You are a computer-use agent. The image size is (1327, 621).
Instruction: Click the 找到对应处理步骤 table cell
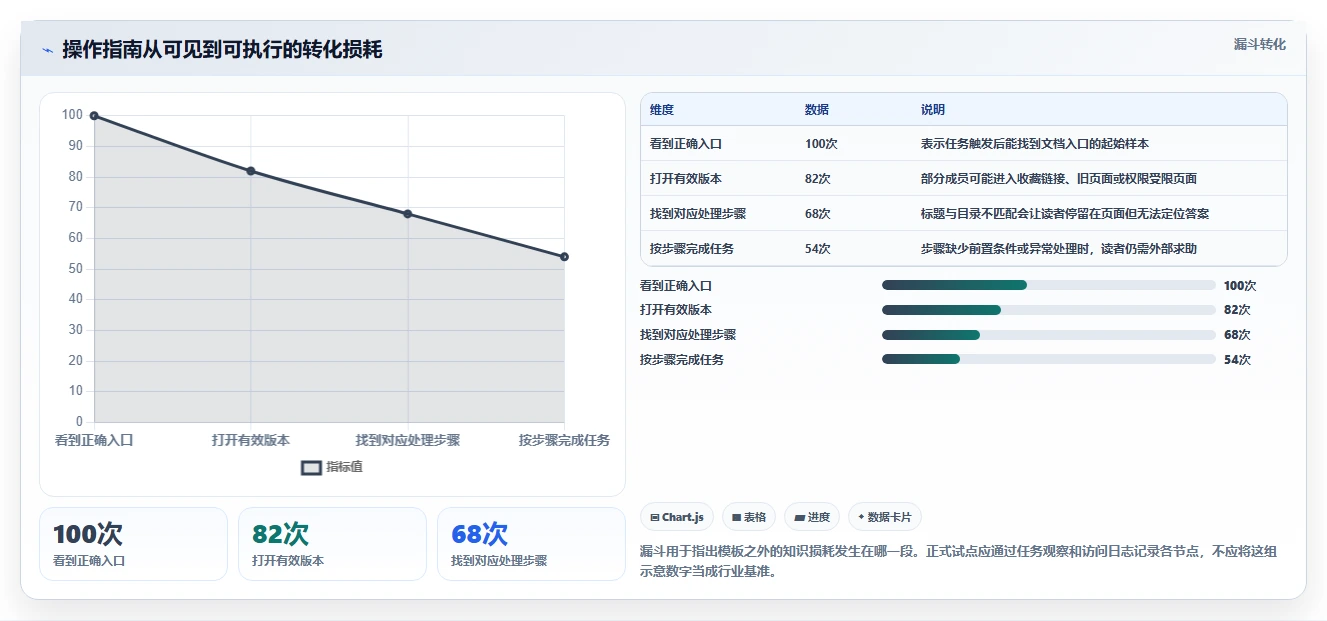[698, 214]
